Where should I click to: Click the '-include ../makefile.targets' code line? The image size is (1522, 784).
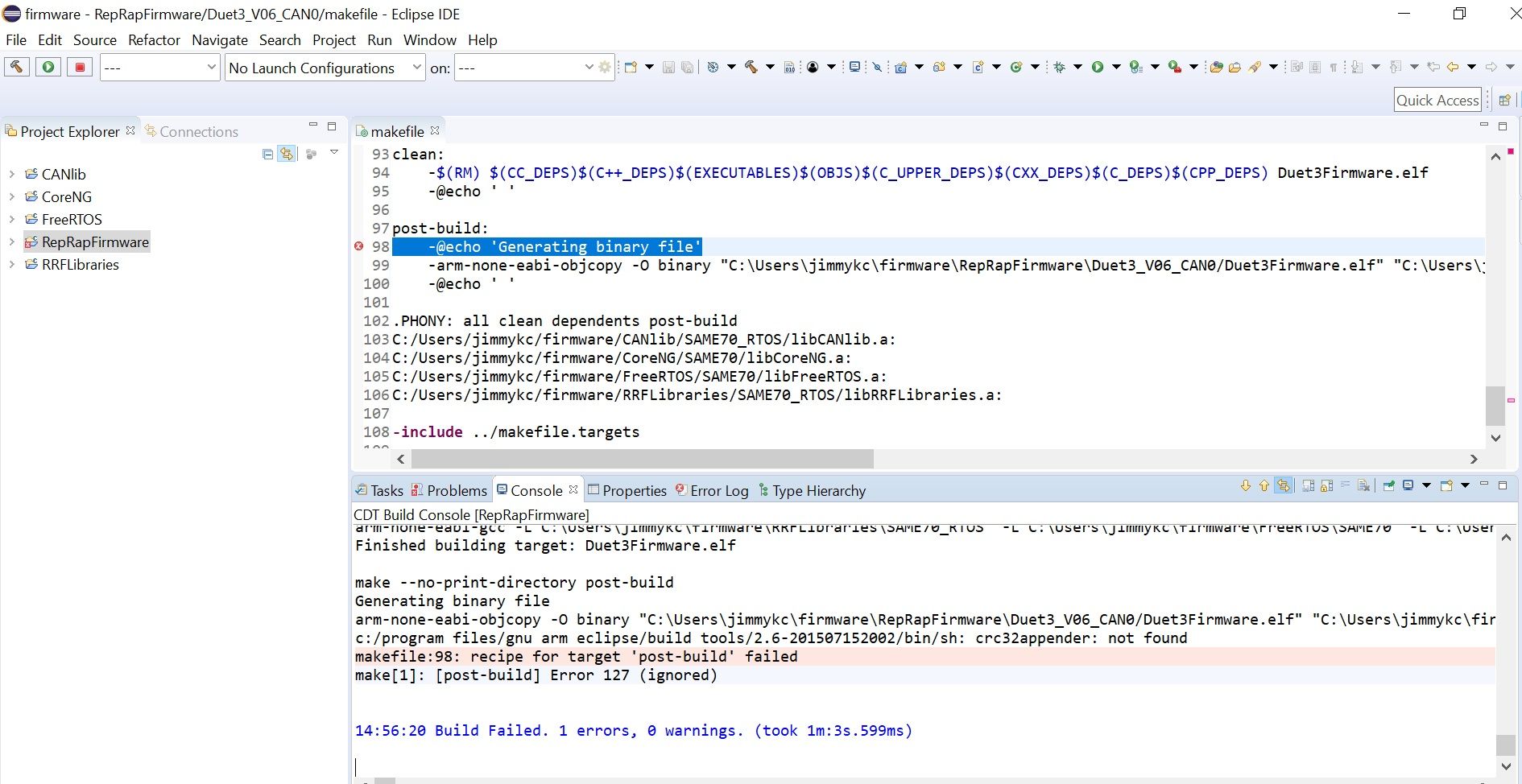point(516,431)
